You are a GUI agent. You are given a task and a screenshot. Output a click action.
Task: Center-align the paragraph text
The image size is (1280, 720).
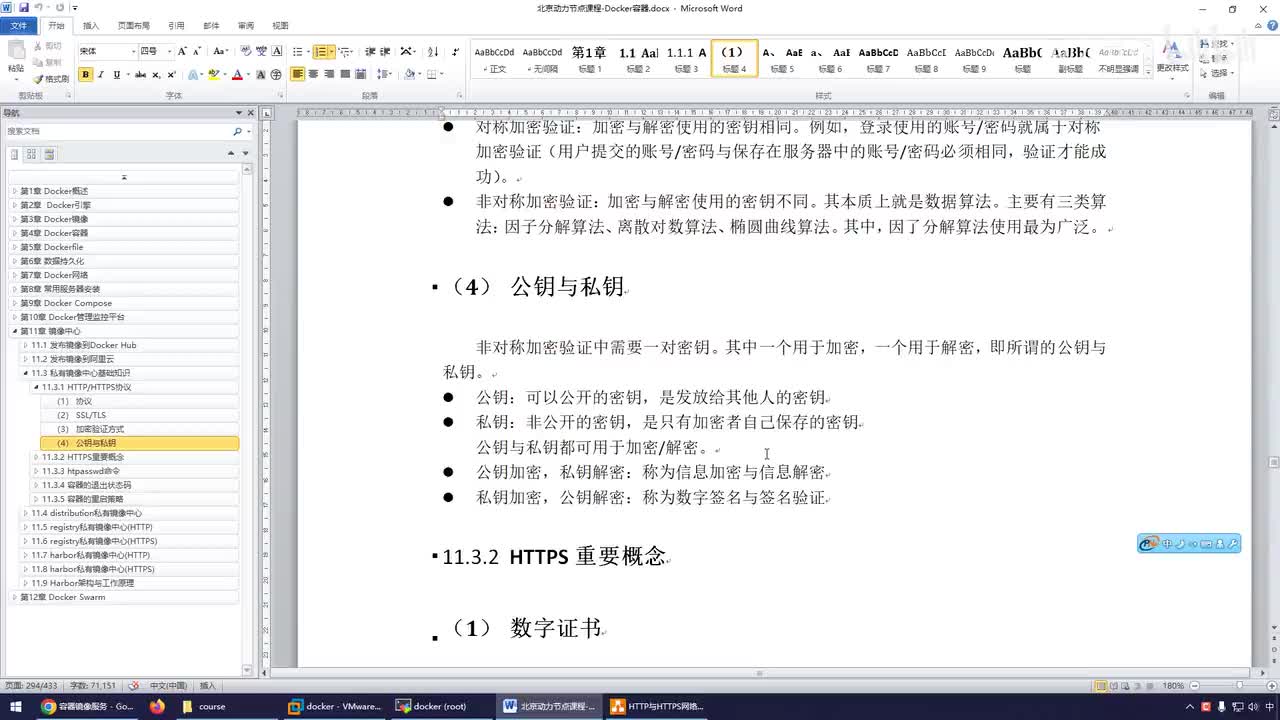click(x=313, y=74)
